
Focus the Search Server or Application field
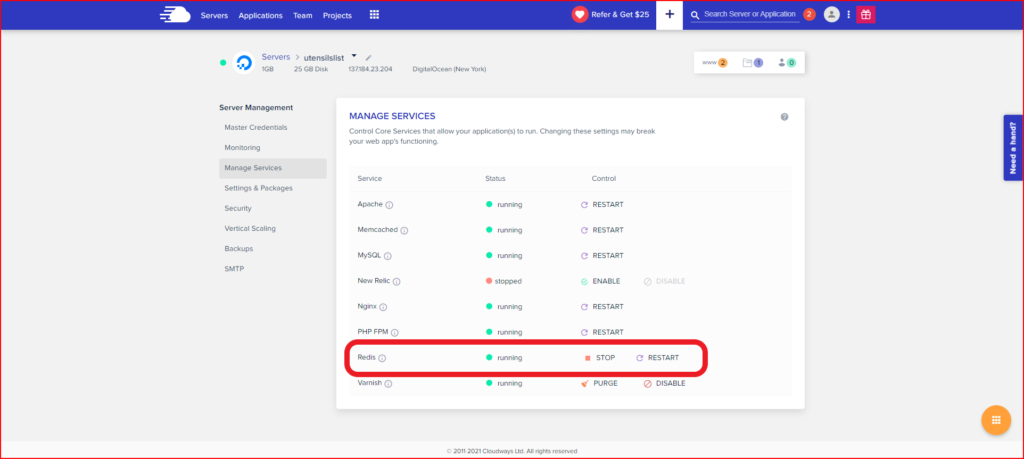point(750,14)
